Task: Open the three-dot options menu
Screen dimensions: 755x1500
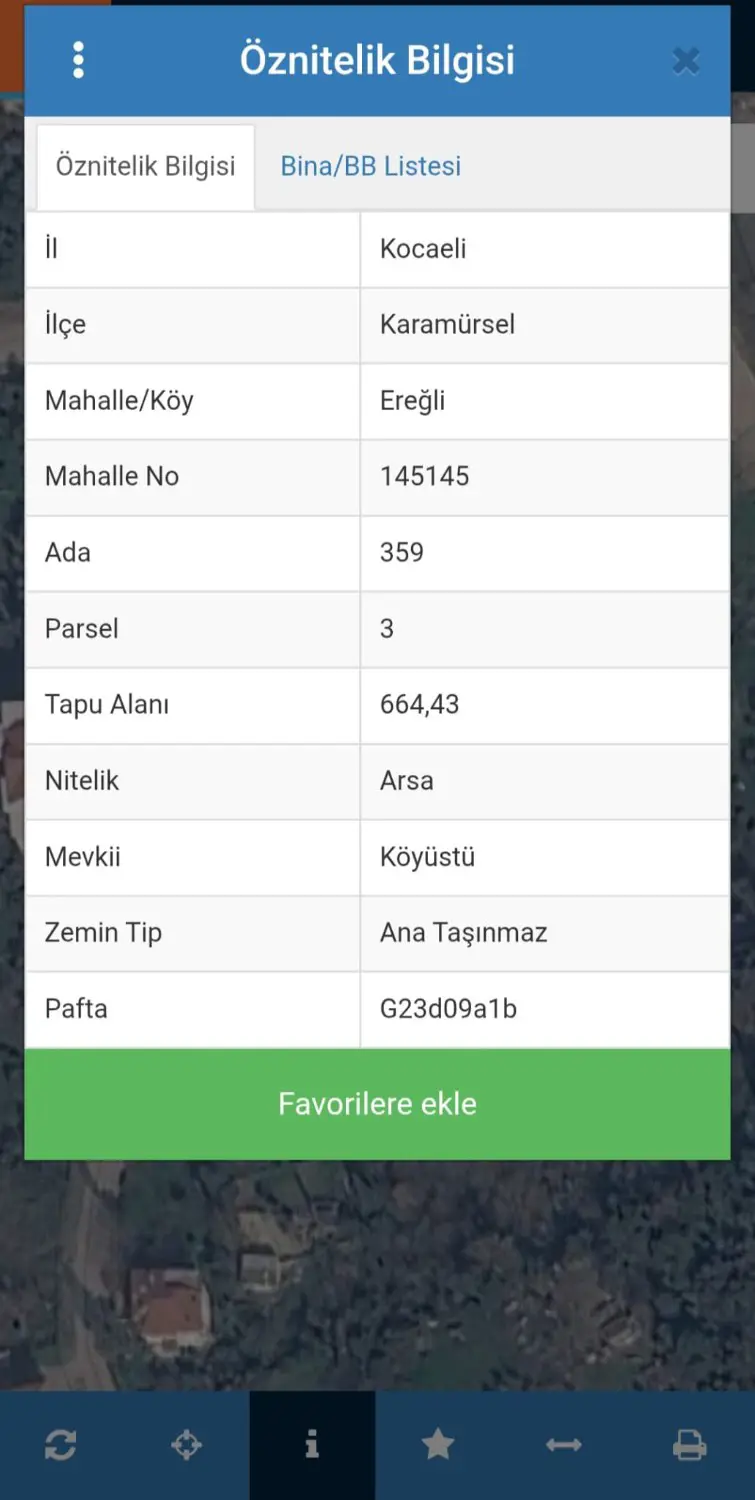Action: 79,60
